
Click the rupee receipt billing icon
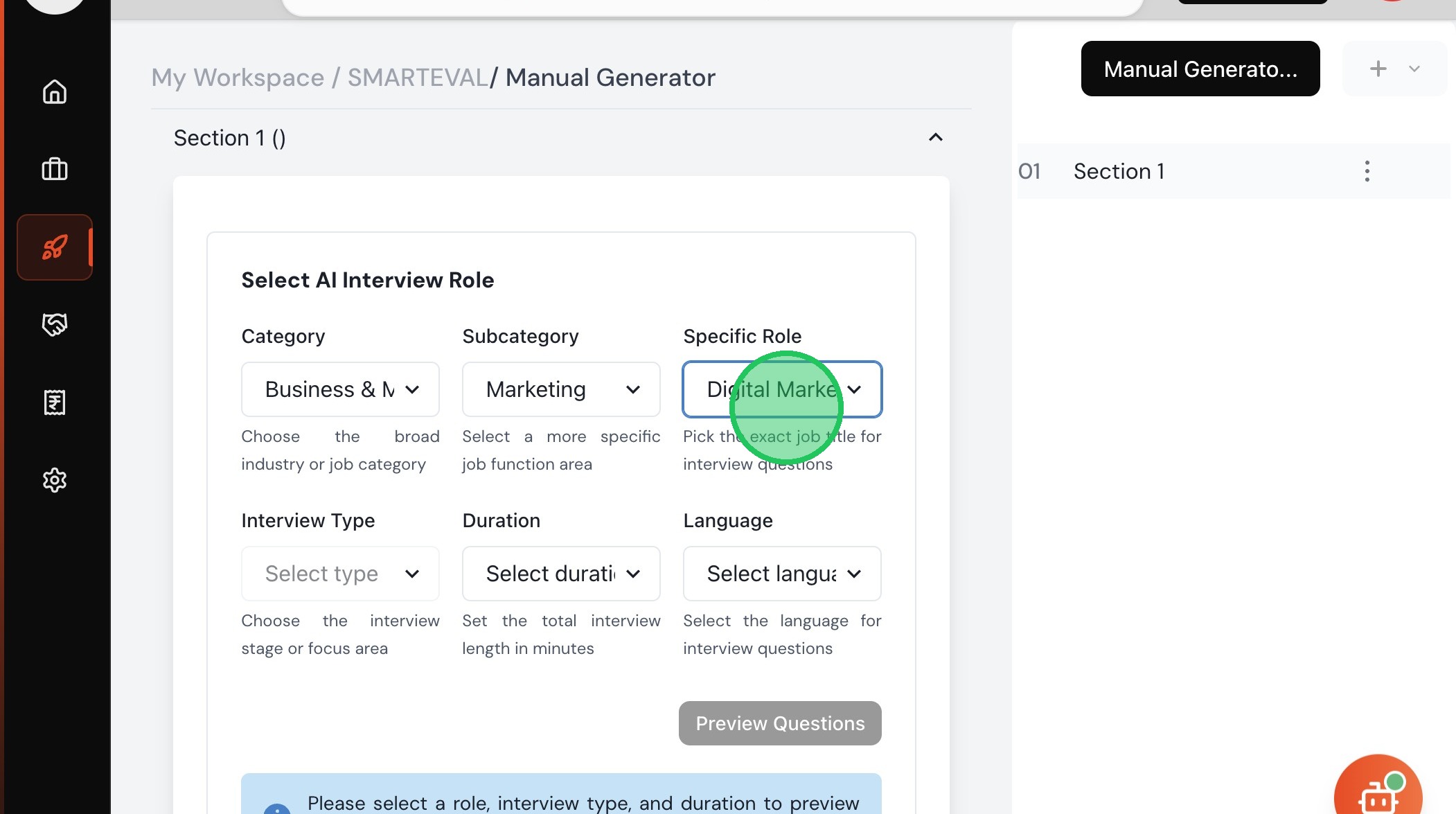point(55,402)
